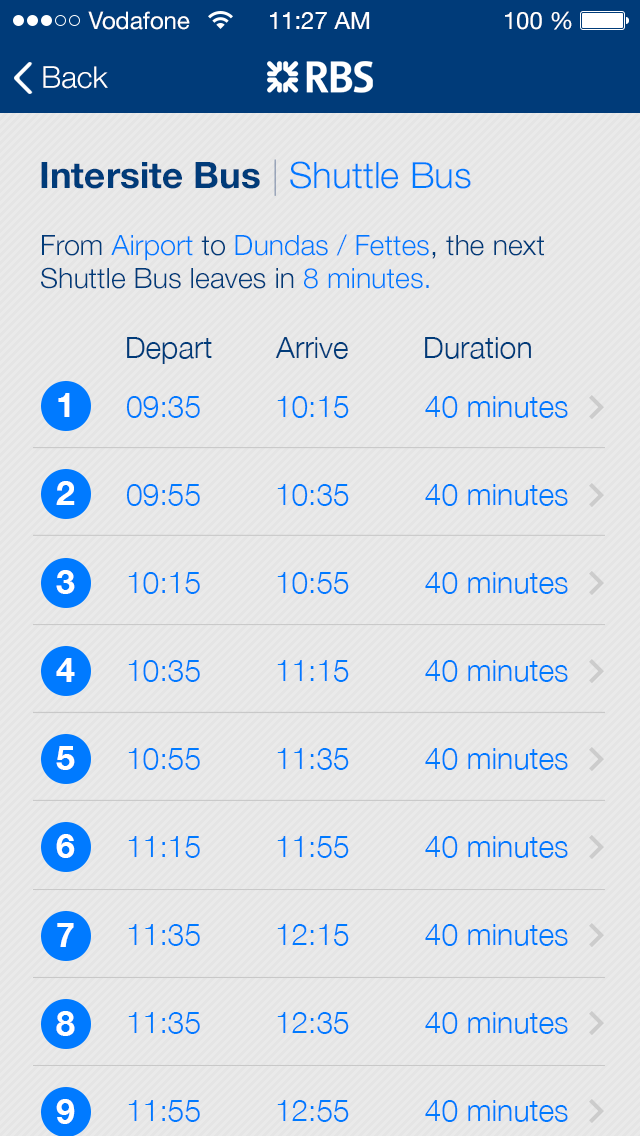Tap the 40 minutes duration in row 6
640x1136 pixels.
click(496, 847)
